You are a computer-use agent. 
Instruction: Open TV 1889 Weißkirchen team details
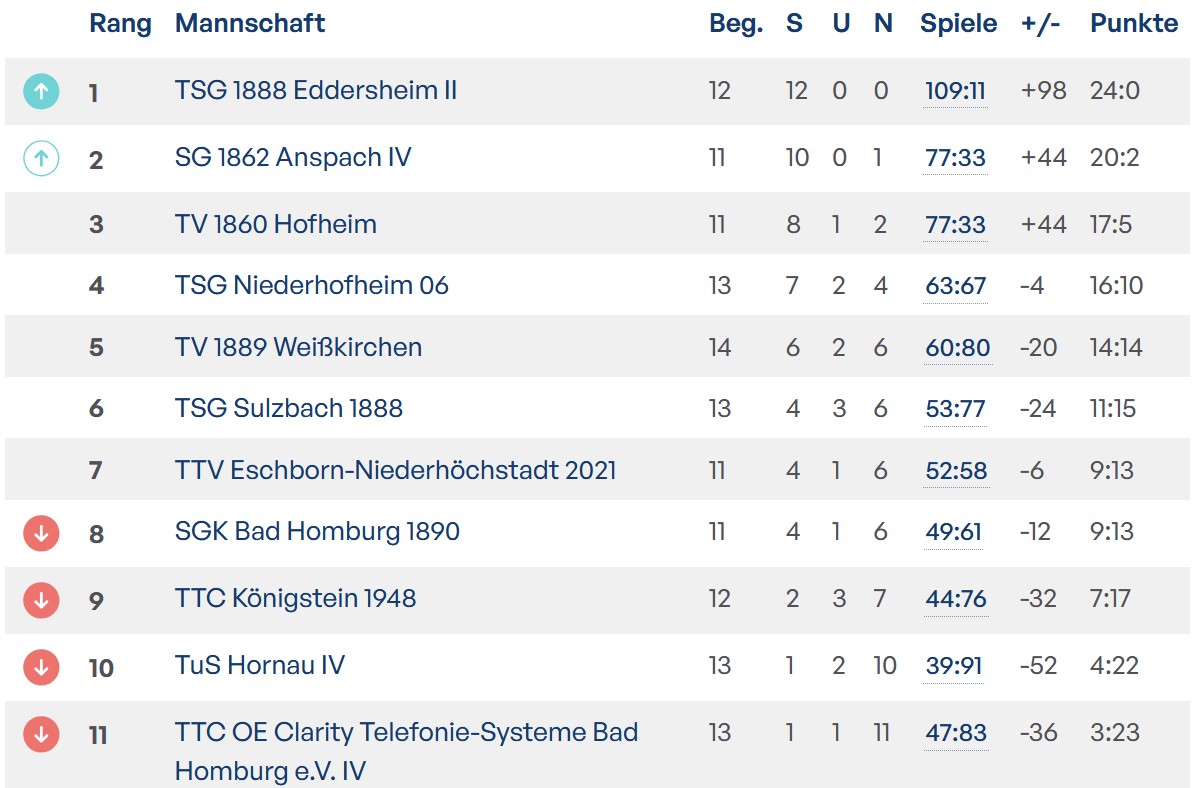click(298, 347)
